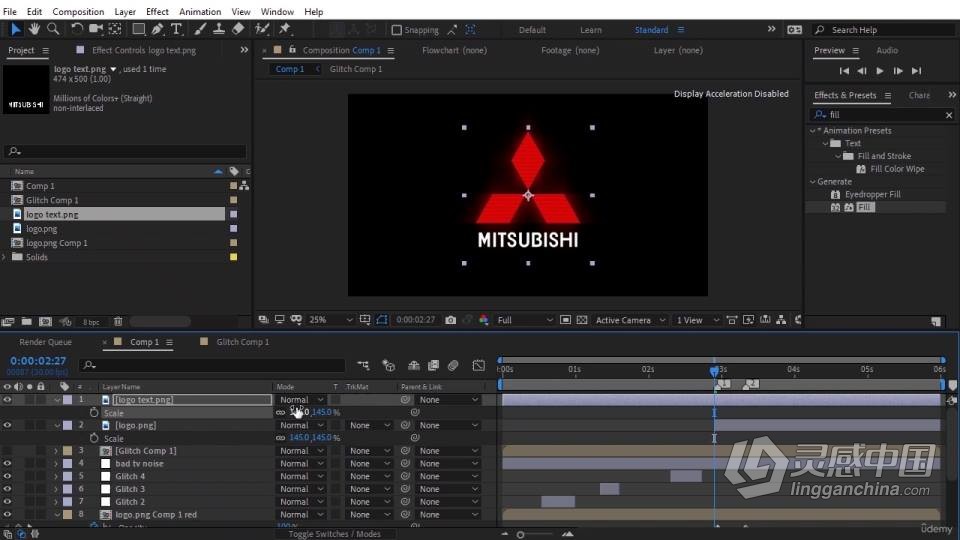Create new composition from Project panel
This screenshot has height=540, width=960.
(x=45, y=321)
